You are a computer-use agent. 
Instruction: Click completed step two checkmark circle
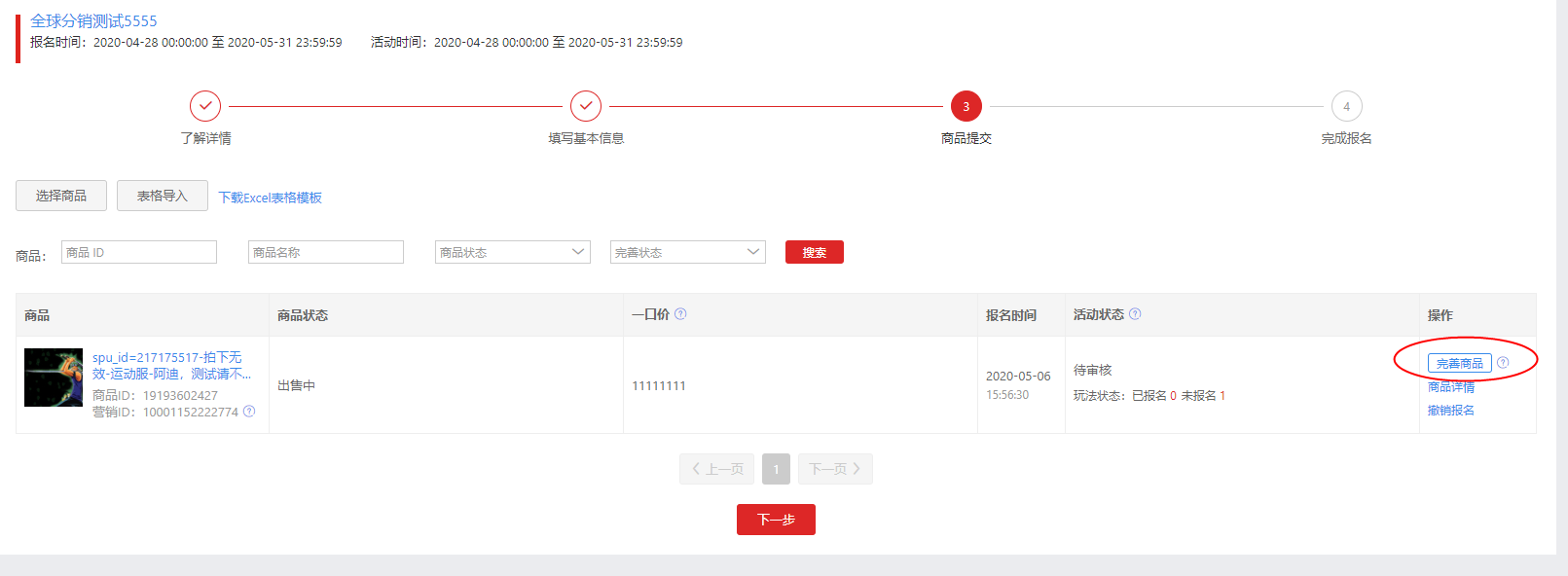pos(586,106)
